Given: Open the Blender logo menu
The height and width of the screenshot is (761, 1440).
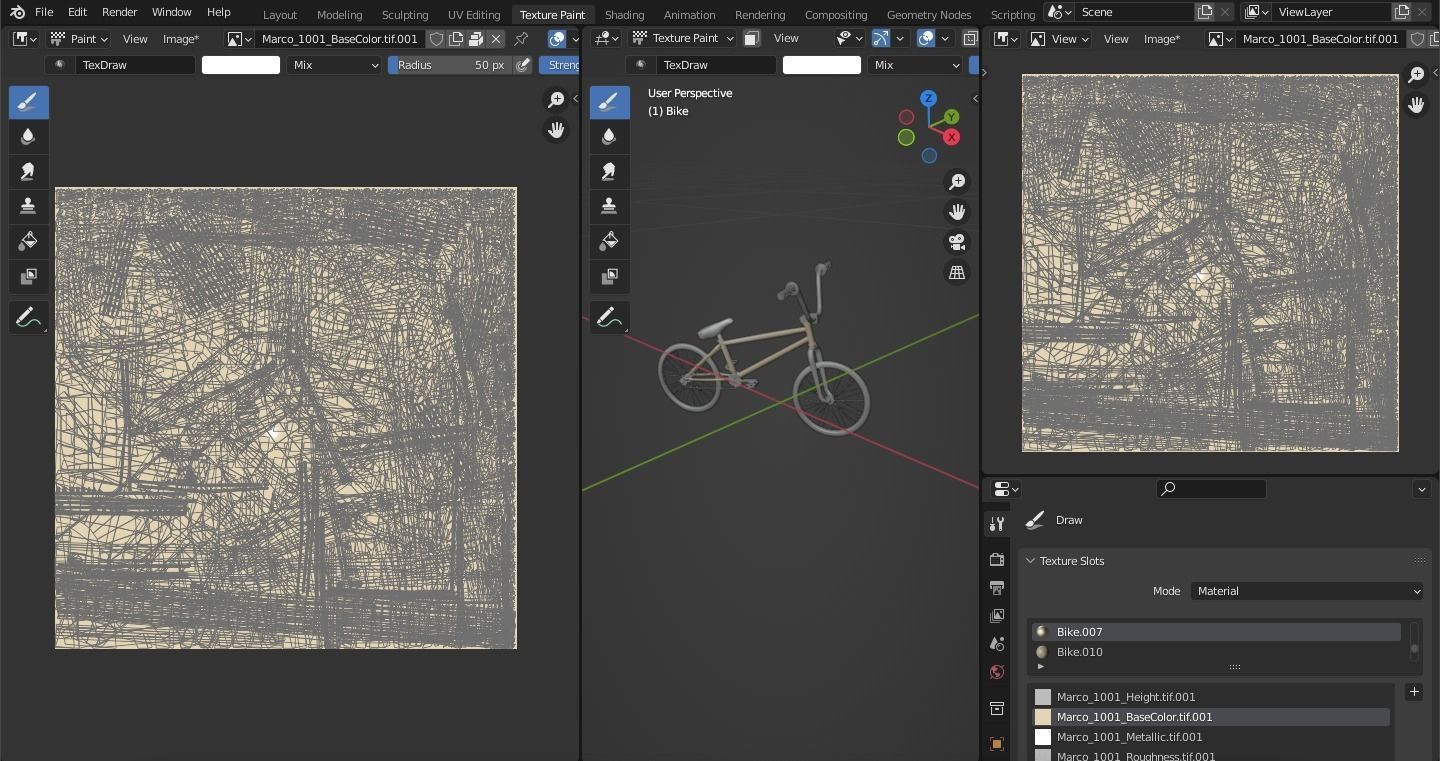Looking at the screenshot, I should pos(17,12).
